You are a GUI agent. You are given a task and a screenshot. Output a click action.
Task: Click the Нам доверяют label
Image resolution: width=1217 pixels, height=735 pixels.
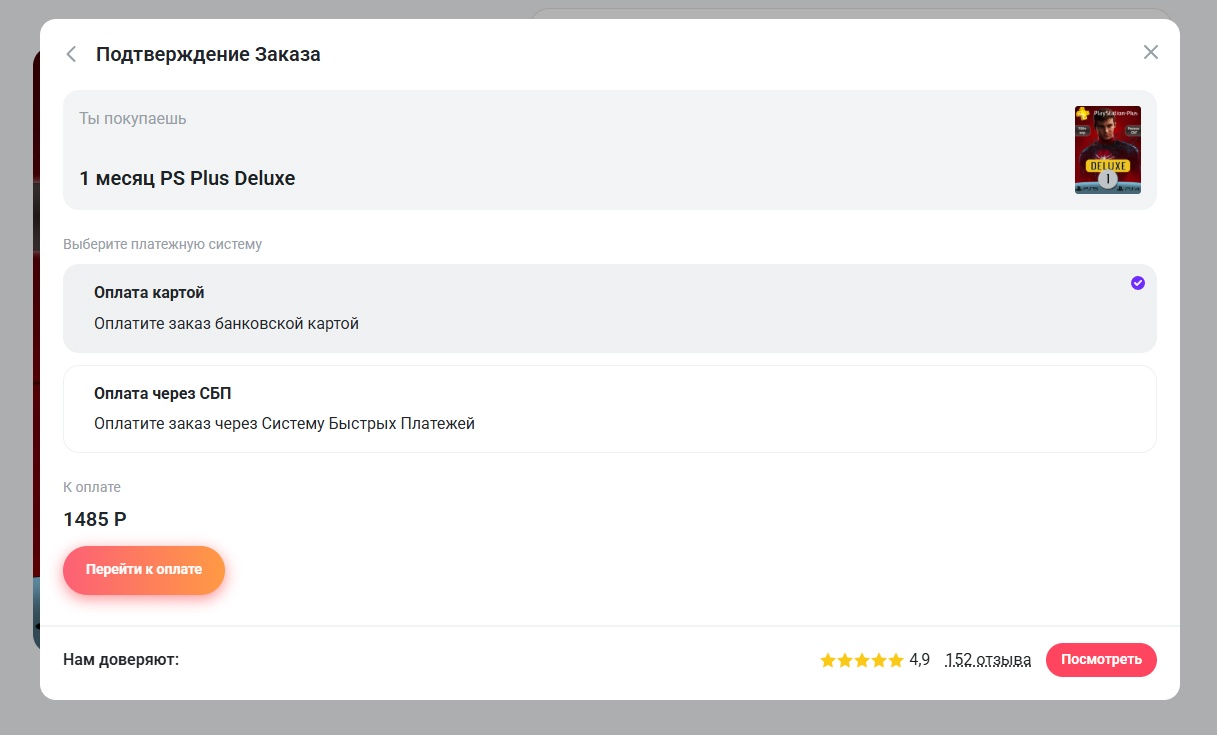click(121, 660)
